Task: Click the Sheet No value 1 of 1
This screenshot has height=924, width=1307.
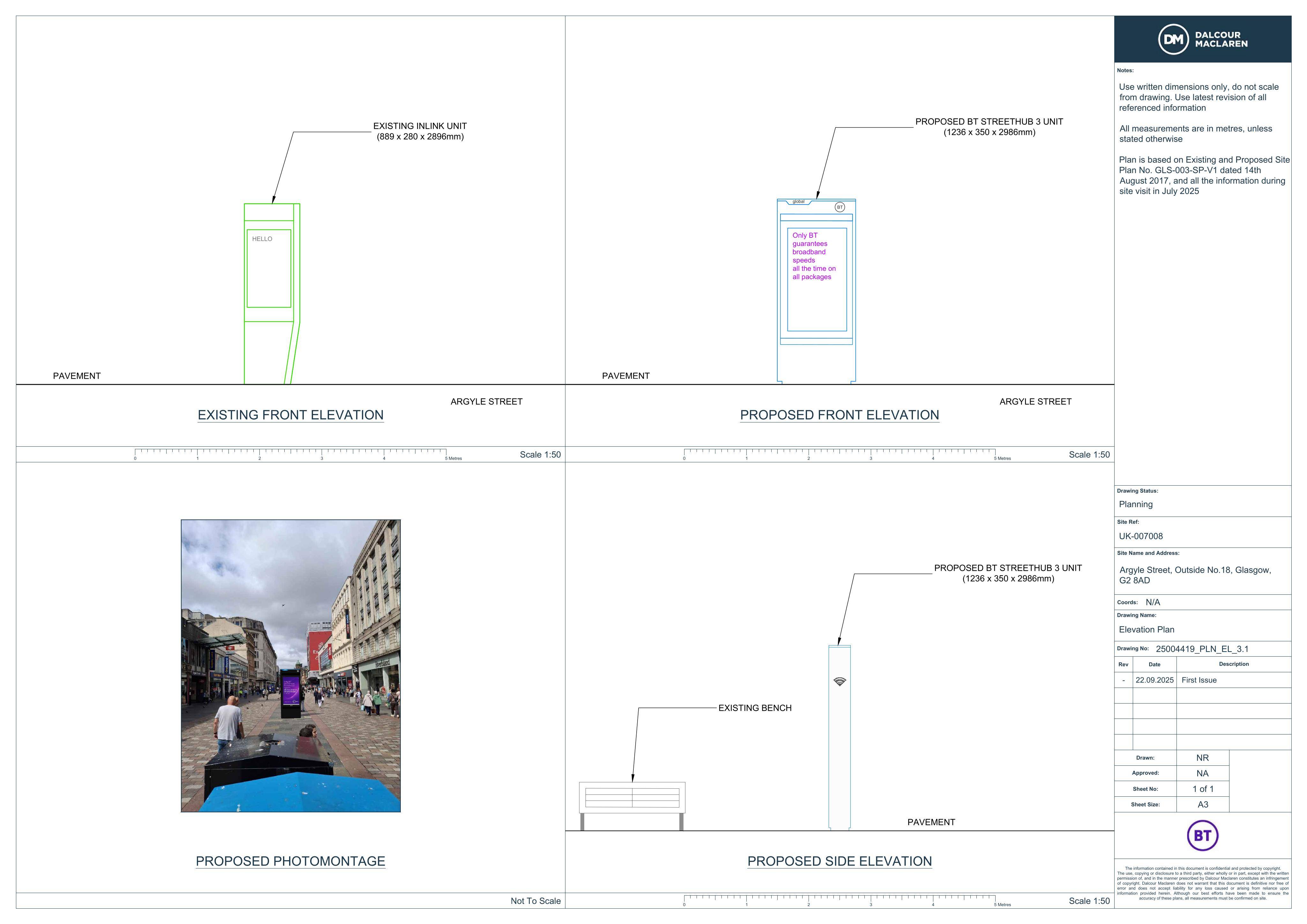Action: click(x=1203, y=789)
